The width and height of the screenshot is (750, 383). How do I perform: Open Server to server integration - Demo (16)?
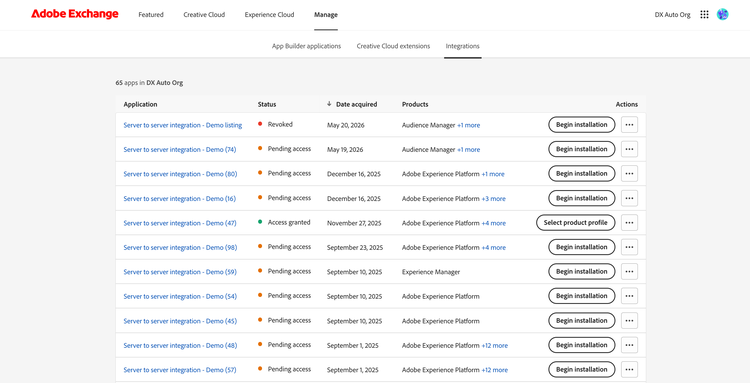(x=180, y=198)
